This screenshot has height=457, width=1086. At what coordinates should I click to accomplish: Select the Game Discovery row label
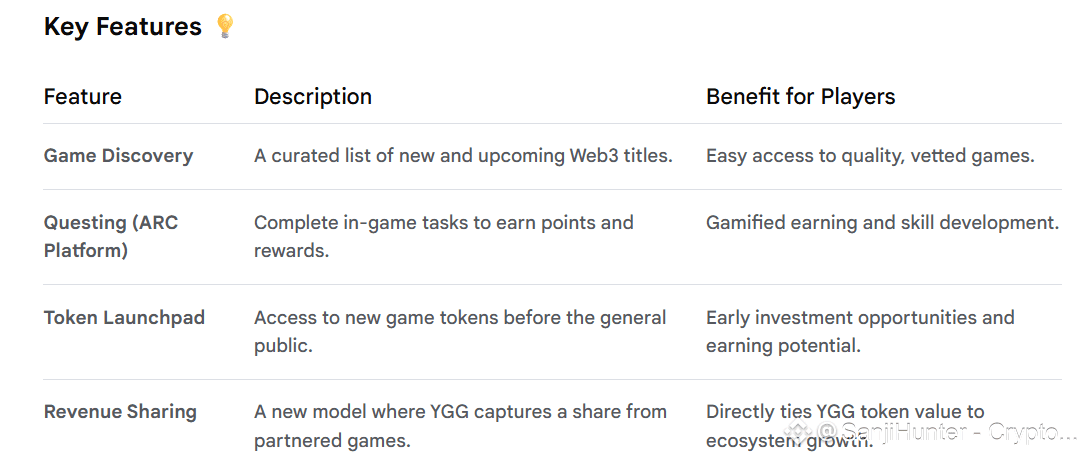point(118,156)
